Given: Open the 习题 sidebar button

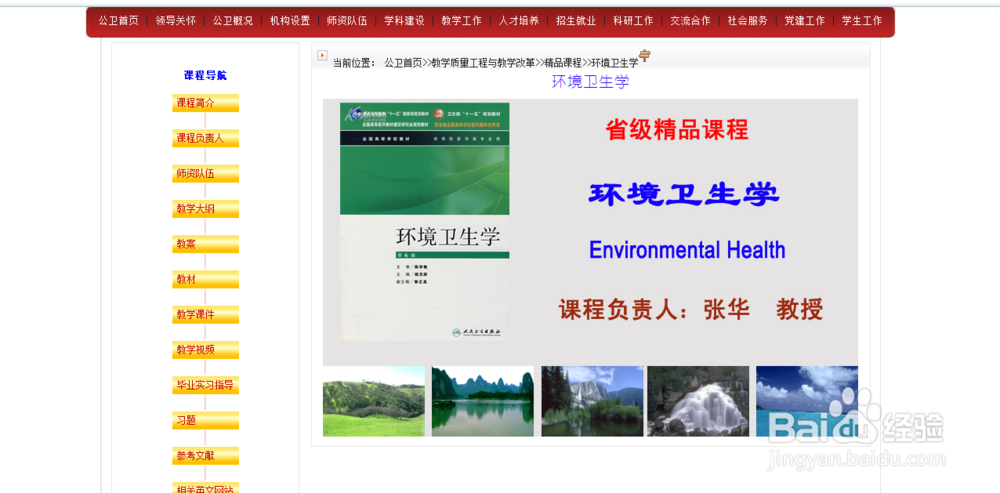Looking at the screenshot, I should 205,421.
